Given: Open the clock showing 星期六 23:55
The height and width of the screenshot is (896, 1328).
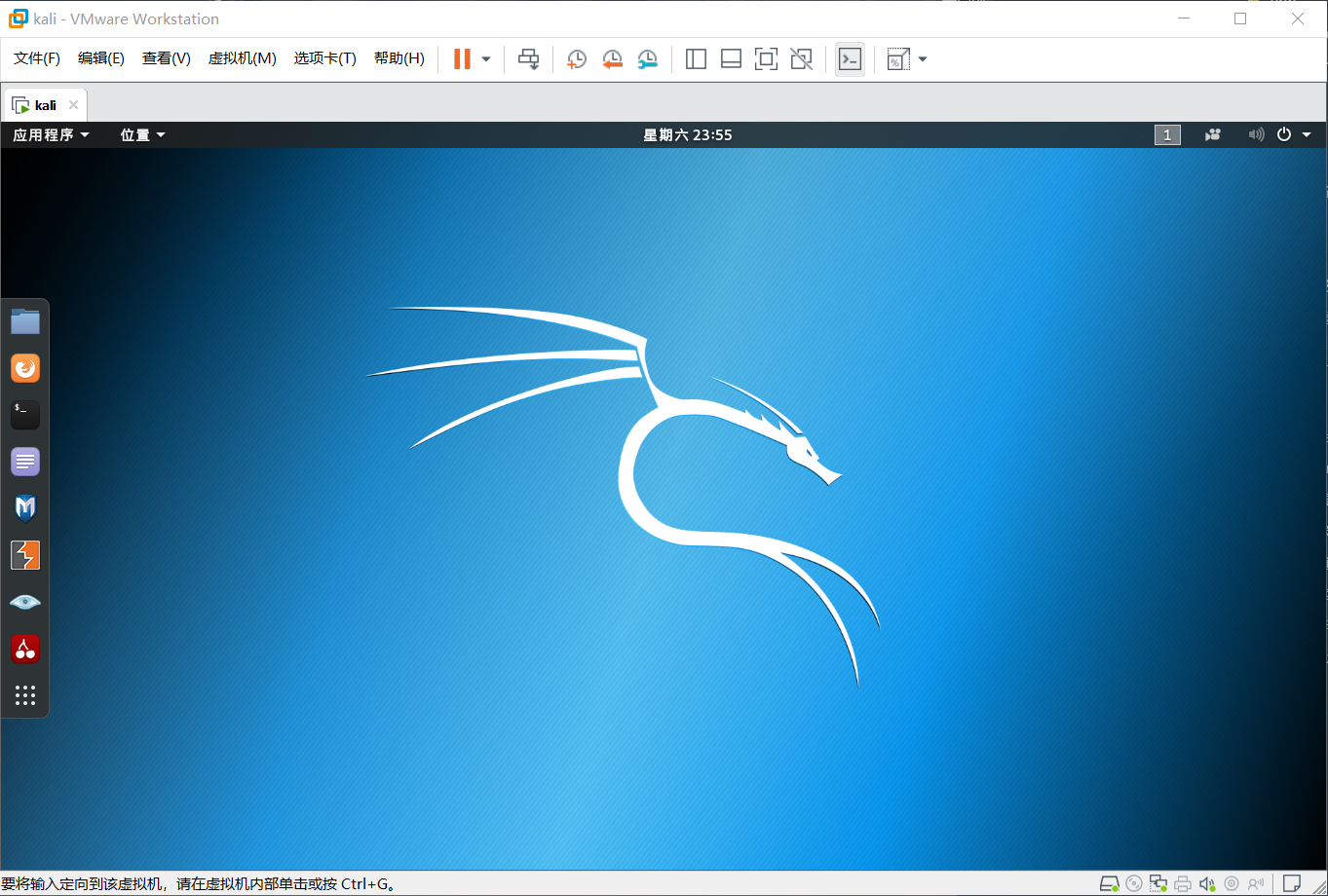Looking at the screenshot, I should (x=688, y=135).
